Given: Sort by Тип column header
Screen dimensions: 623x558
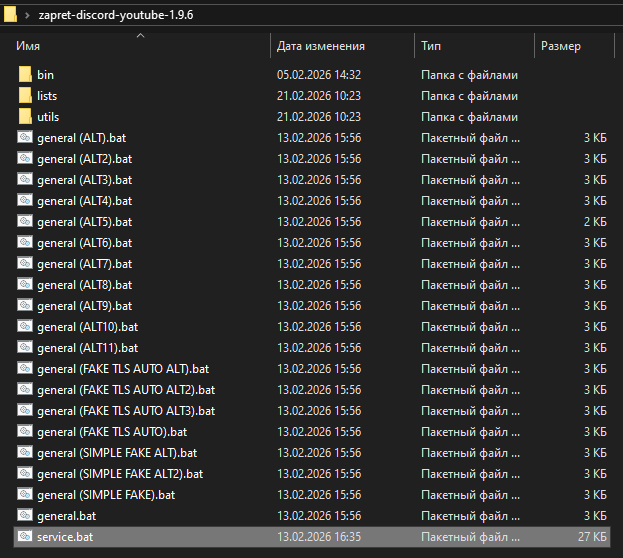Looking at the screenshot, I should point(431,46).
